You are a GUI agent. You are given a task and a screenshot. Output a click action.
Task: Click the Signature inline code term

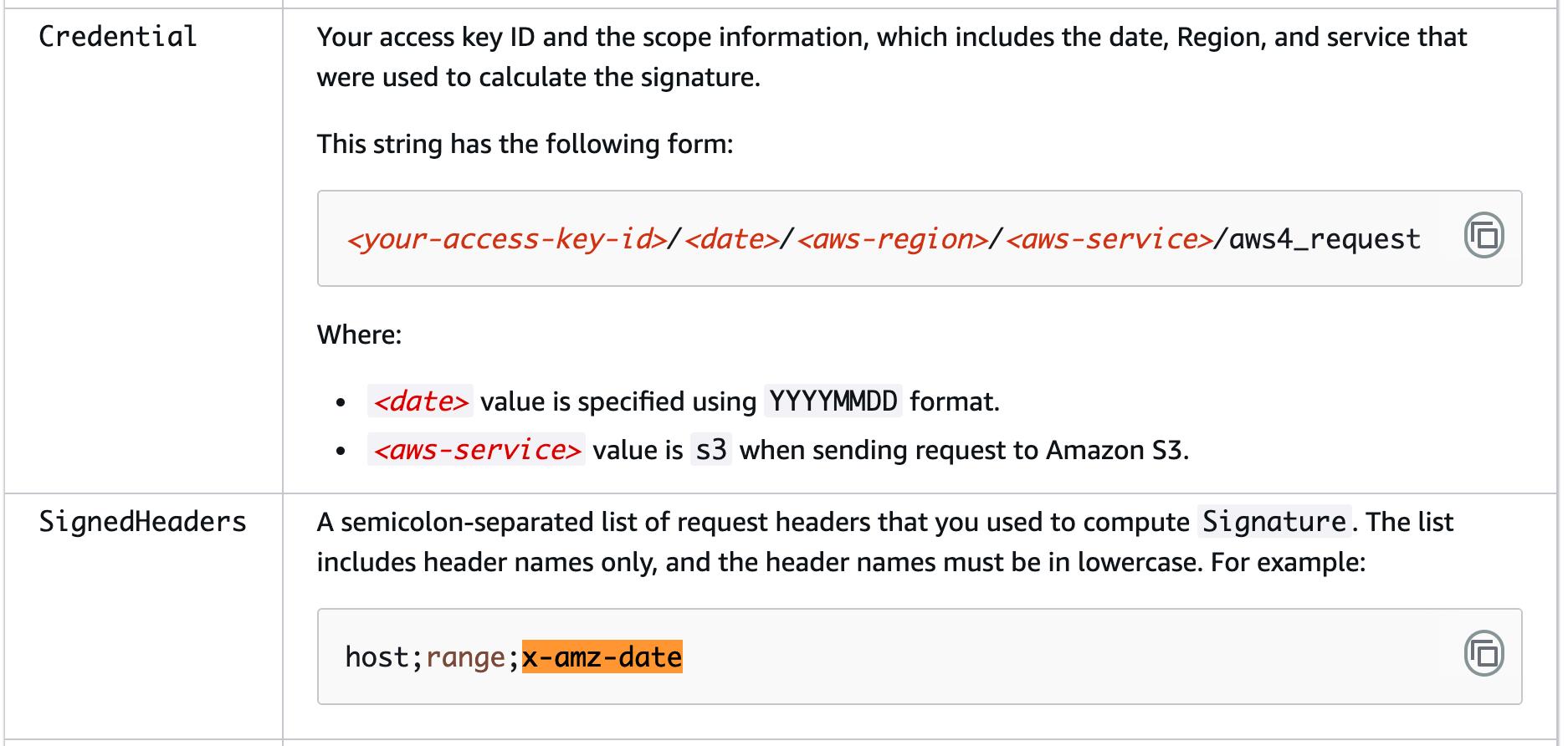(1273, 522)
